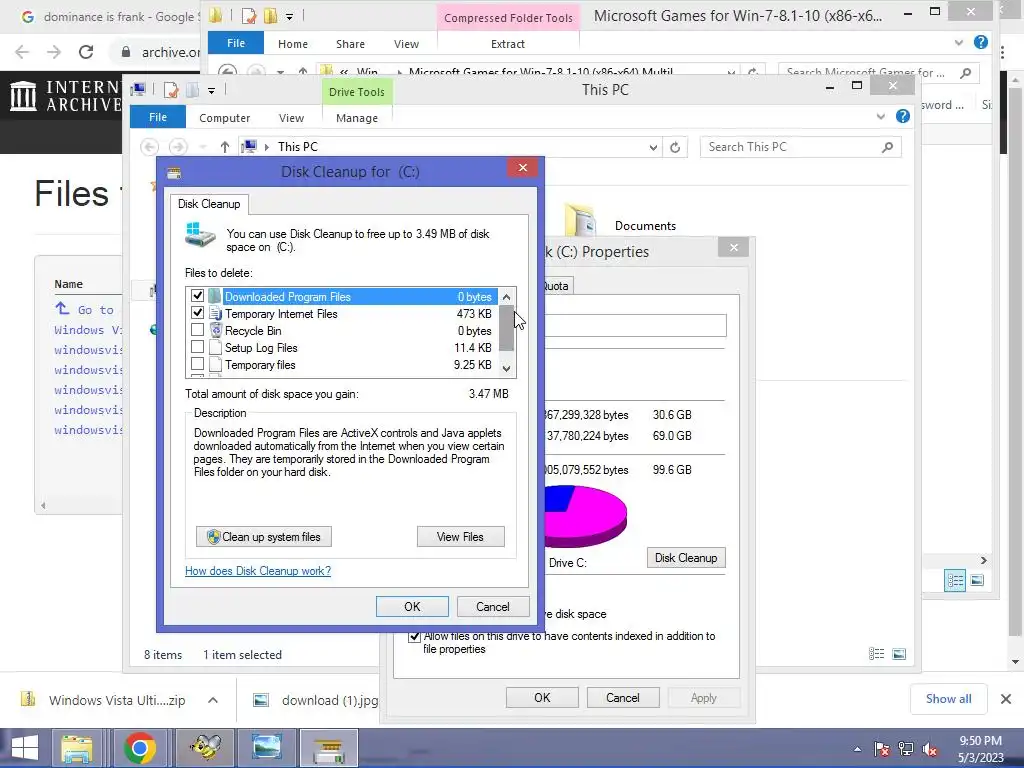Open File Explorer from the taskbar

77,748
